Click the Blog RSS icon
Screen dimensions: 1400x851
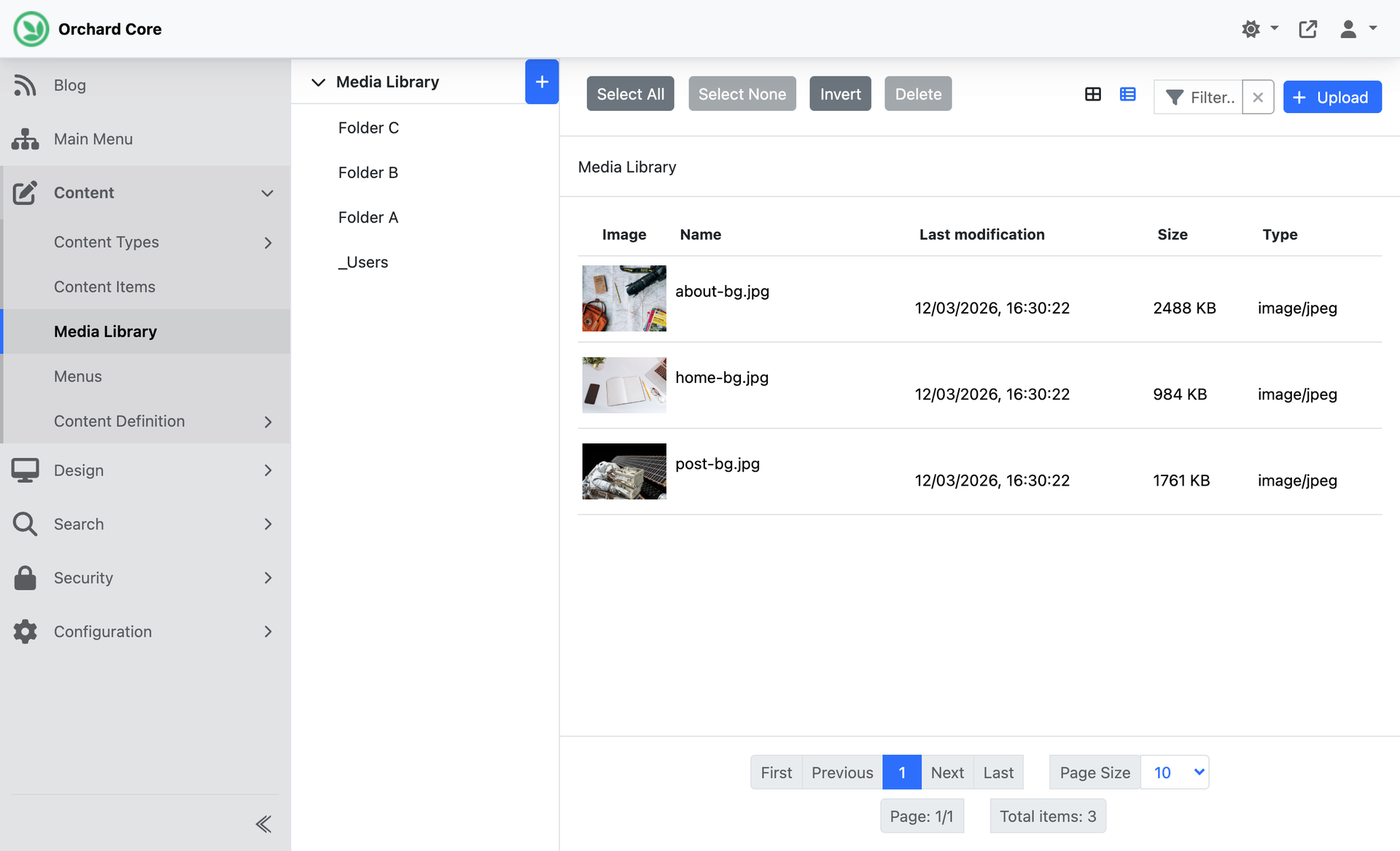click(25, 85)
